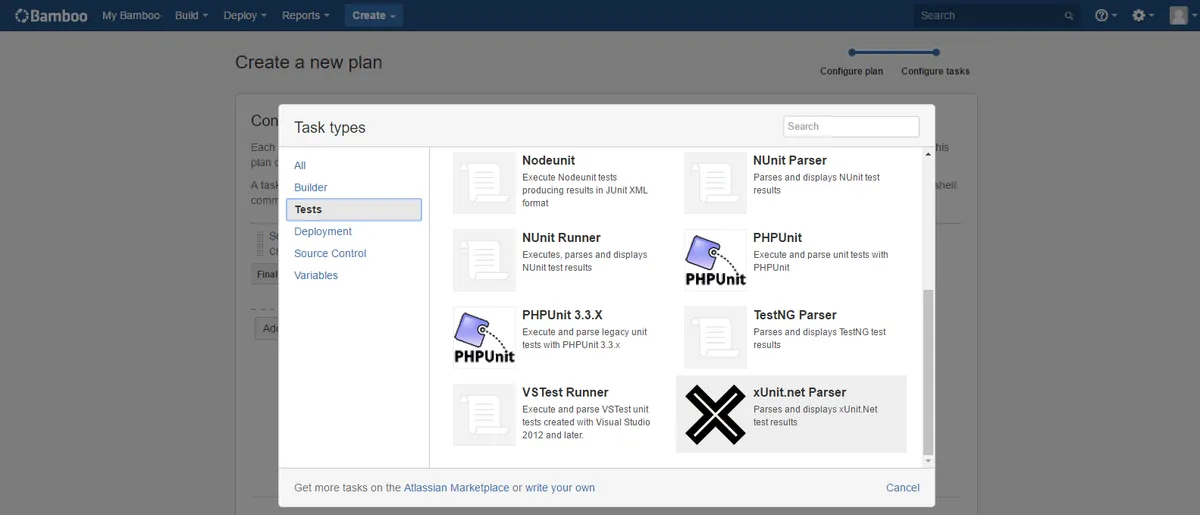This screenshot has height=515, width=1200.
Task: Click the task list scrollbar thumb
Action: coord(927,370)
